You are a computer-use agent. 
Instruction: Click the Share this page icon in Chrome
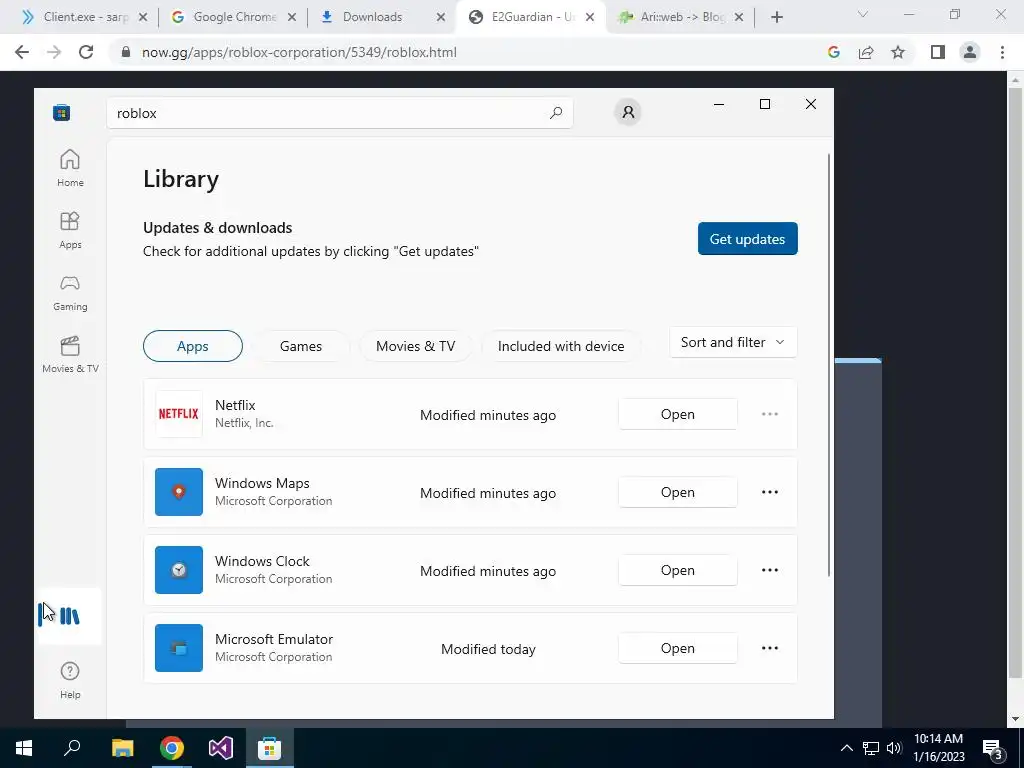click(x=866, y=52)
